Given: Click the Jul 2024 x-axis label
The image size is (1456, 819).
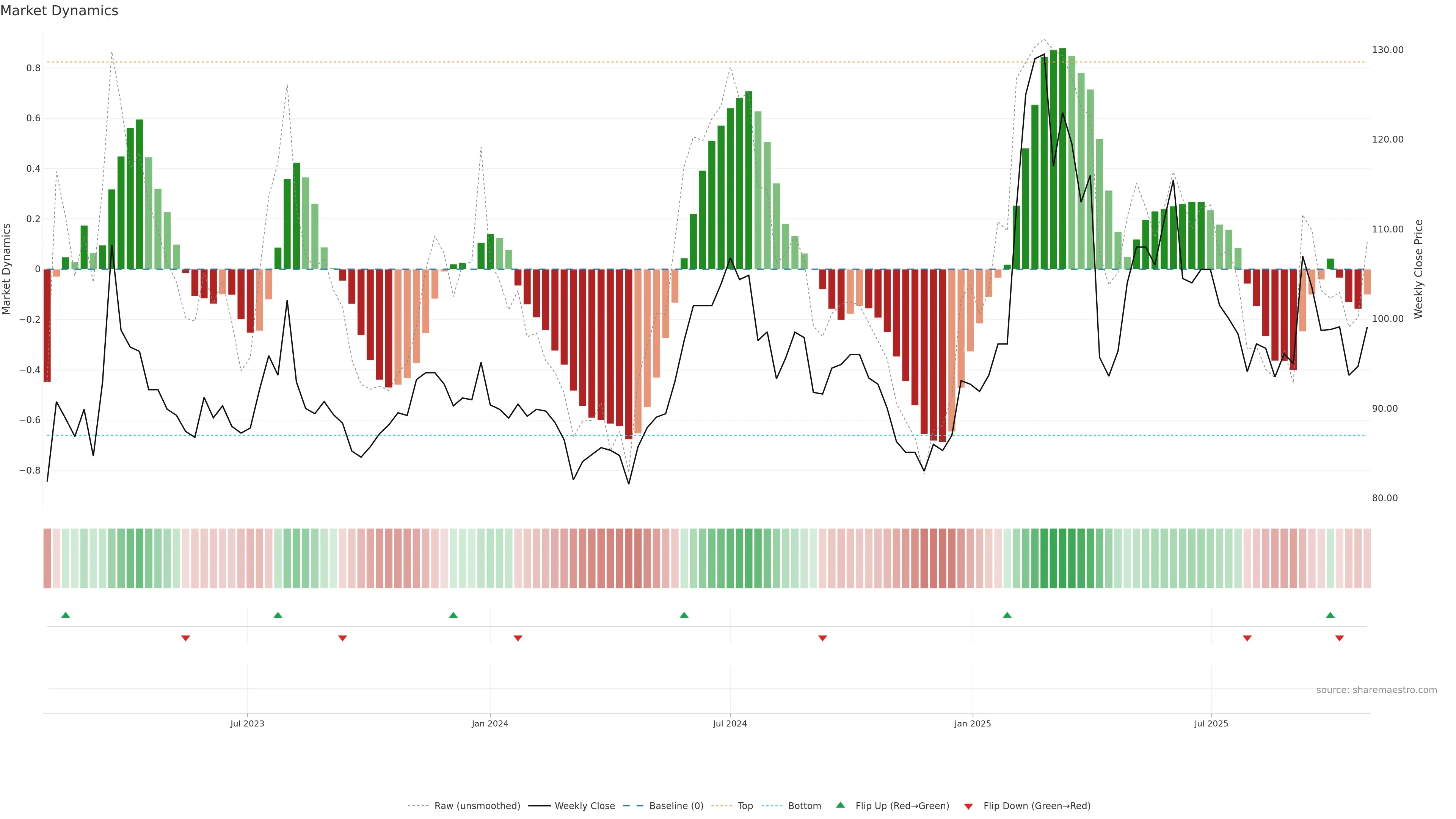Looking at the screenshot, I should (x=730, y=723).
